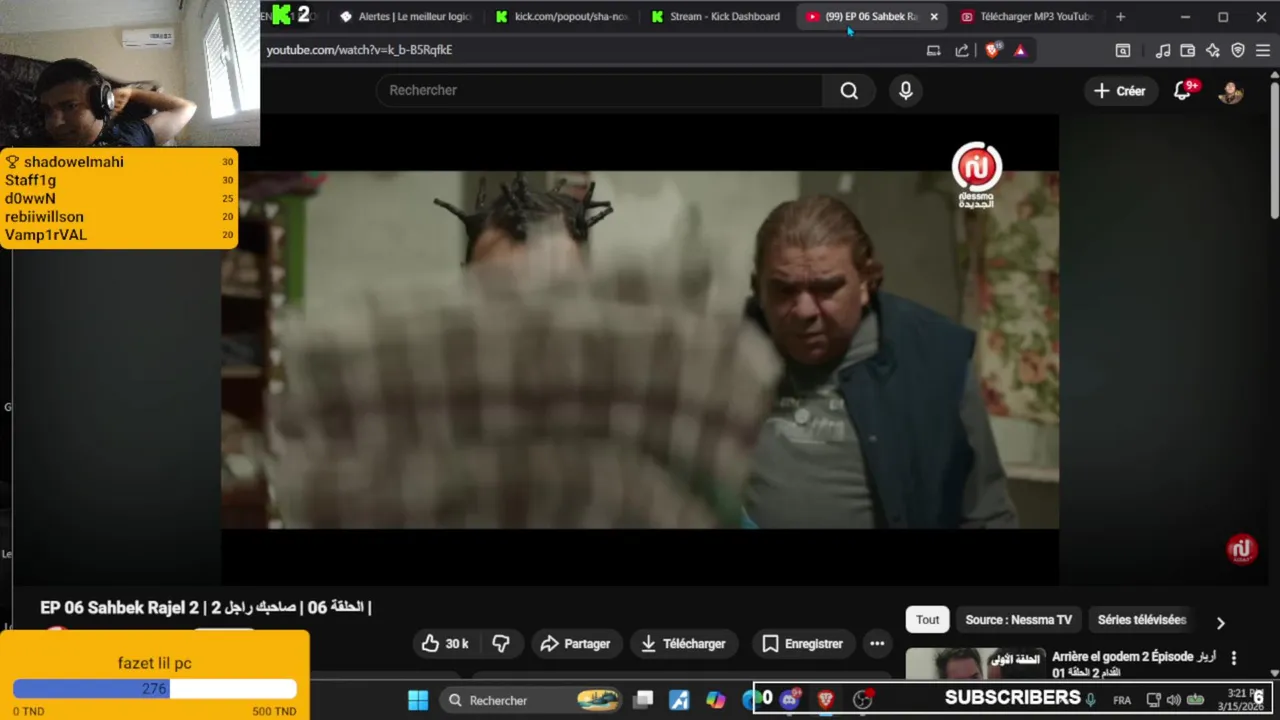The image size is (1280, 720).
Task: Open the Leo AI sparkle icon
Action: [x=1213, y=50]
